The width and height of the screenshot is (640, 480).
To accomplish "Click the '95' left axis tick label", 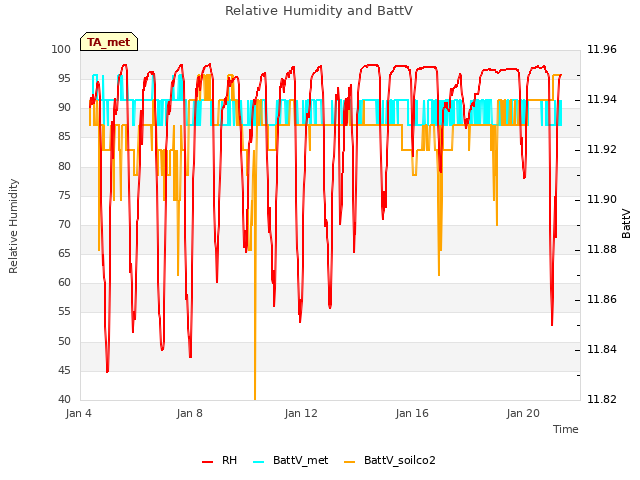I will coord(64,78).
